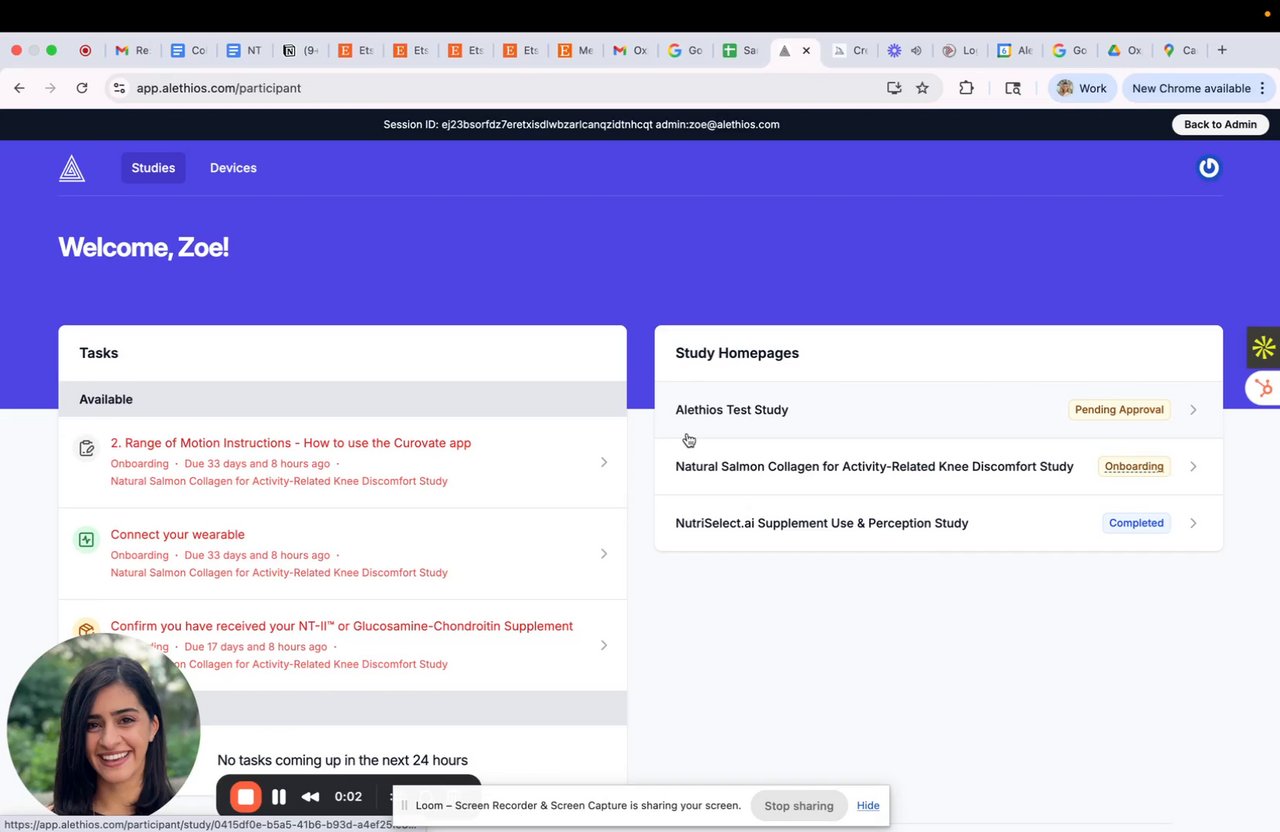The image size is (1280, 832).
Task: Close the active Alethios tab
Action: coord(806,50)
